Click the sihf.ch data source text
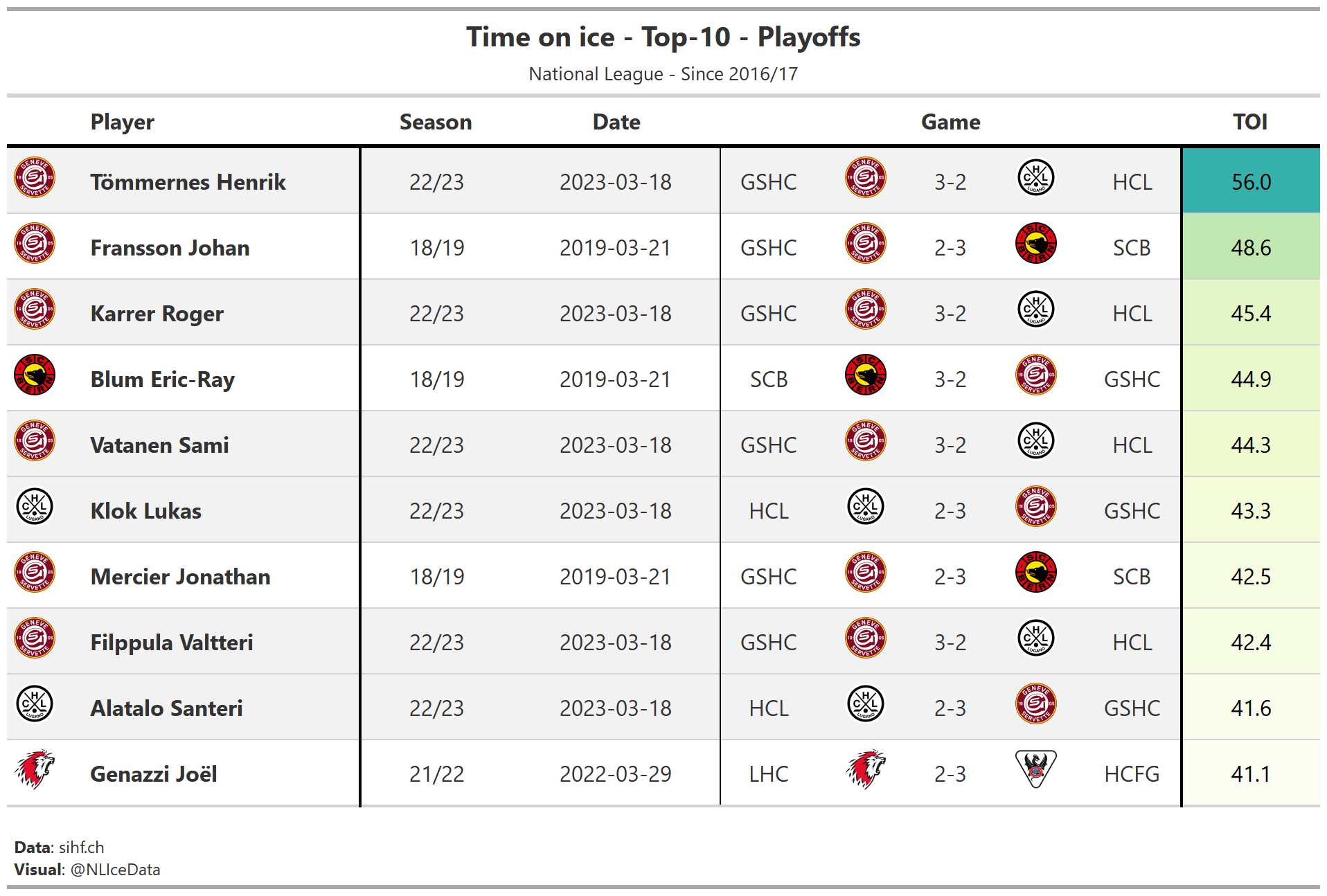The height and width of the screenshot is (896, 1327). click(x=81, y=848)
